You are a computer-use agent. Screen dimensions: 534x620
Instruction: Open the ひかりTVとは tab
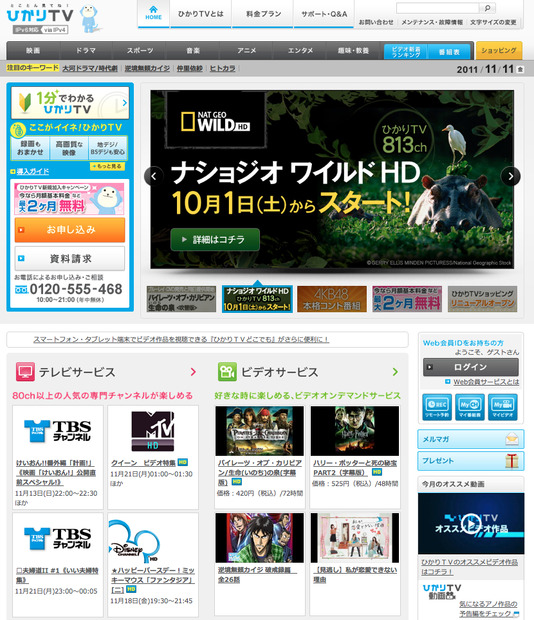200,14
